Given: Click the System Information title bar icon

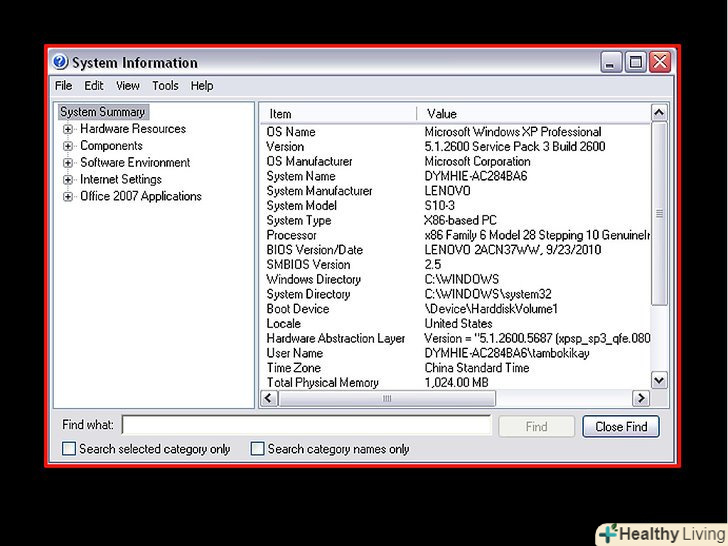Looking at the screenshot, I should pyautogui.click(x=60, y=62).
